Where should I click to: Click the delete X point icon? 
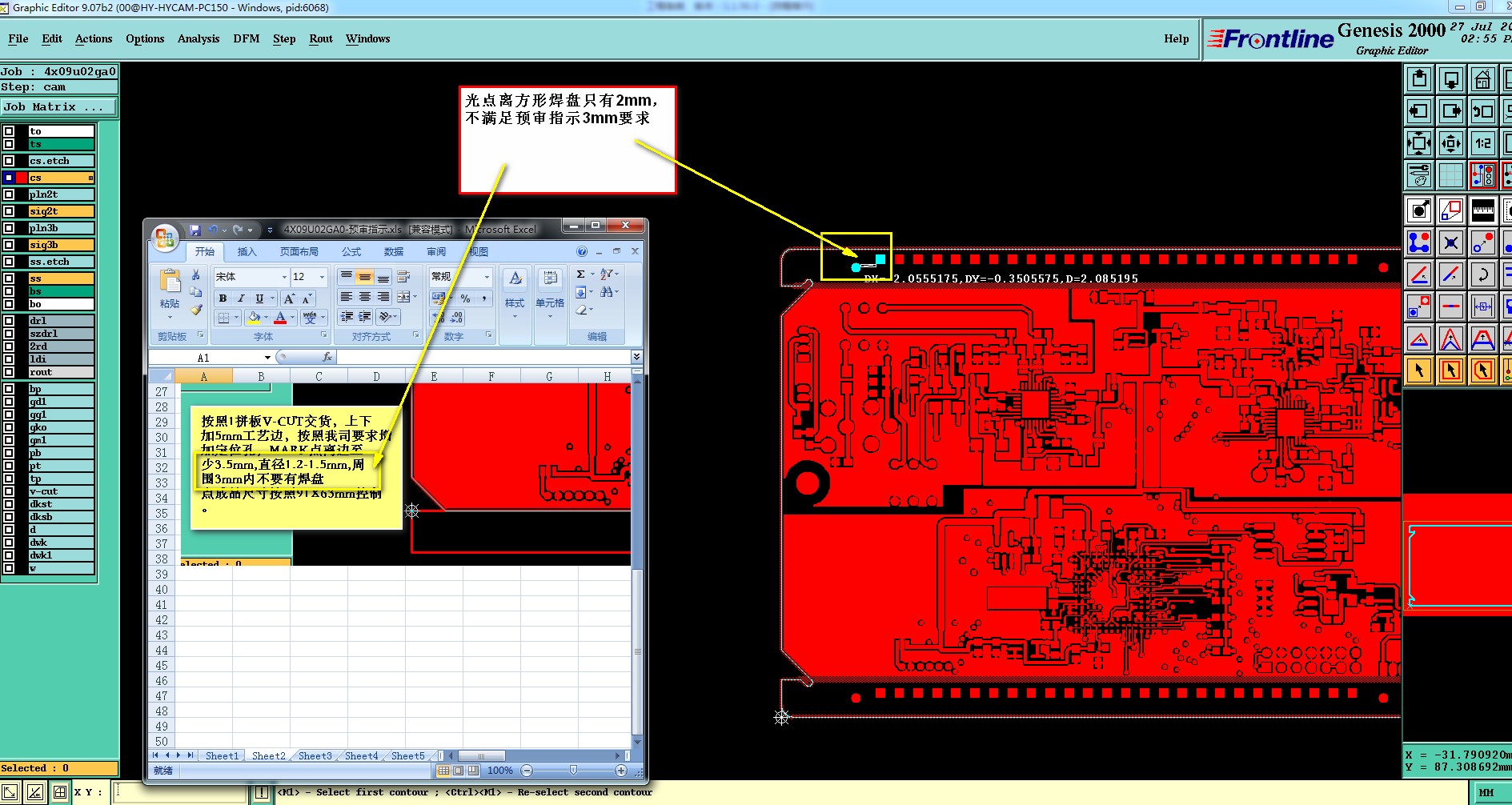1450,242
